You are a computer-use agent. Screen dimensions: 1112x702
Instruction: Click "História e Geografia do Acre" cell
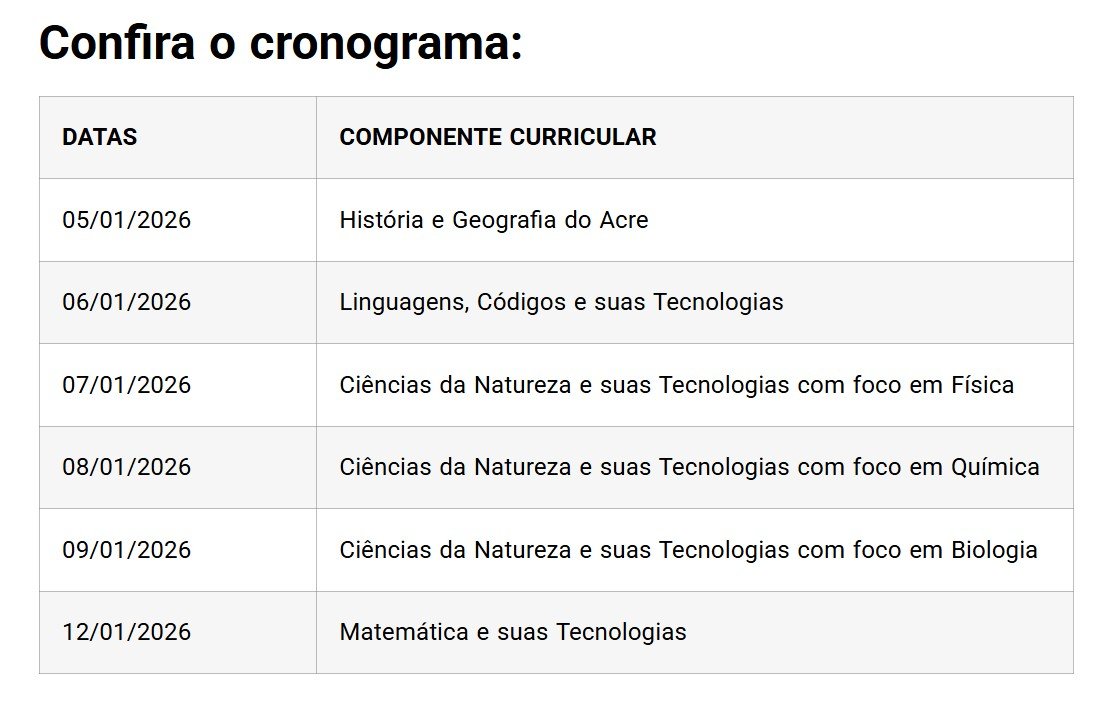(494, 220)
